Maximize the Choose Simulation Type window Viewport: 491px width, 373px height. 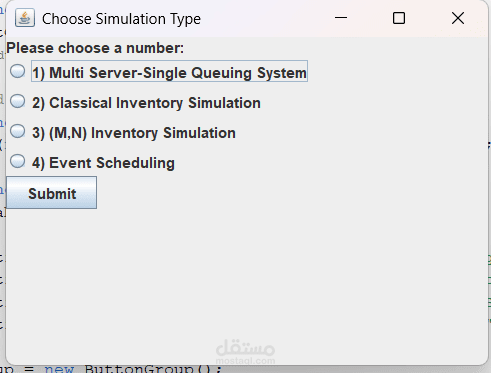tap(399, 18)
